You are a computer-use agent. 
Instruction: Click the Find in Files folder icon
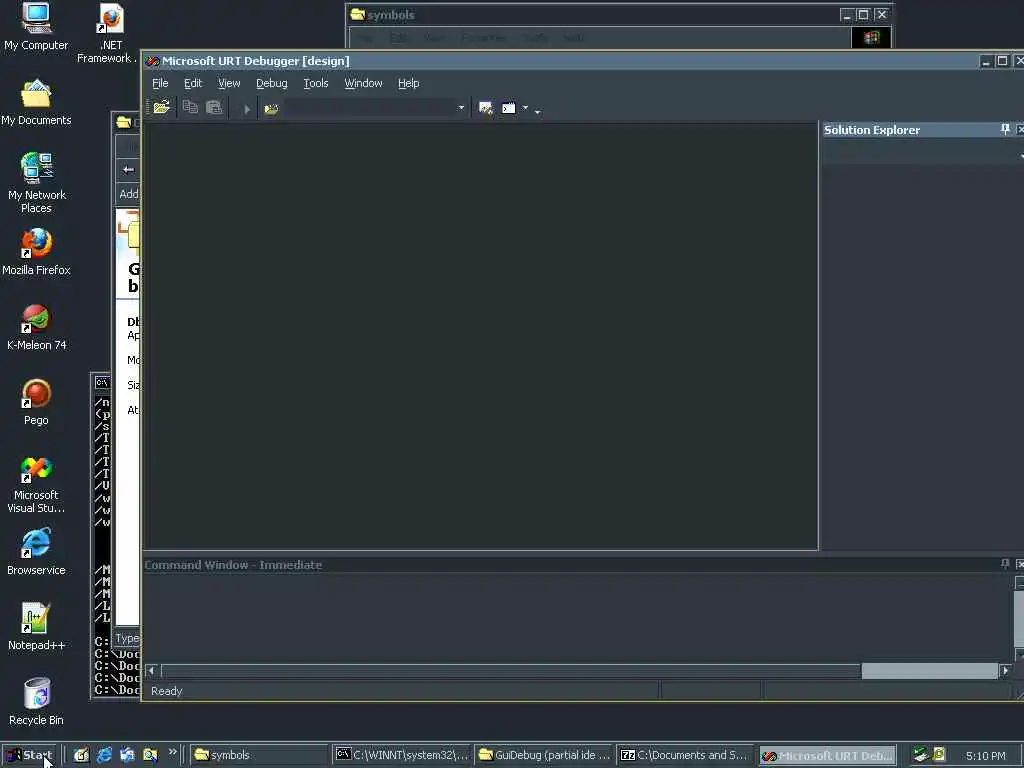pos(271,109)
